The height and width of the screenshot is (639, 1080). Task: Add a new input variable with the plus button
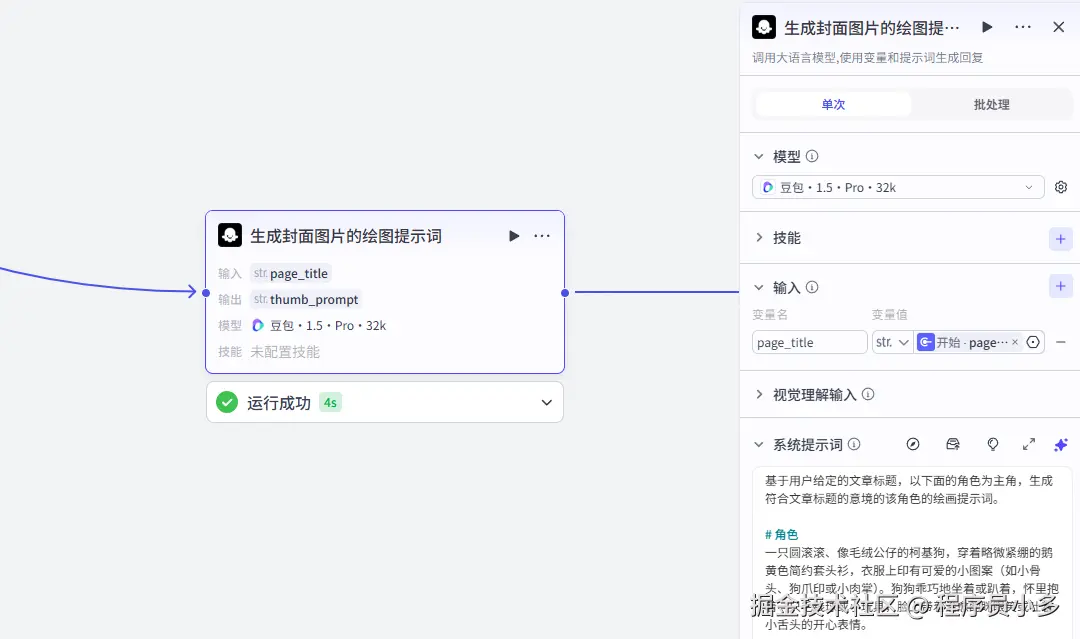coord(1060,286)
